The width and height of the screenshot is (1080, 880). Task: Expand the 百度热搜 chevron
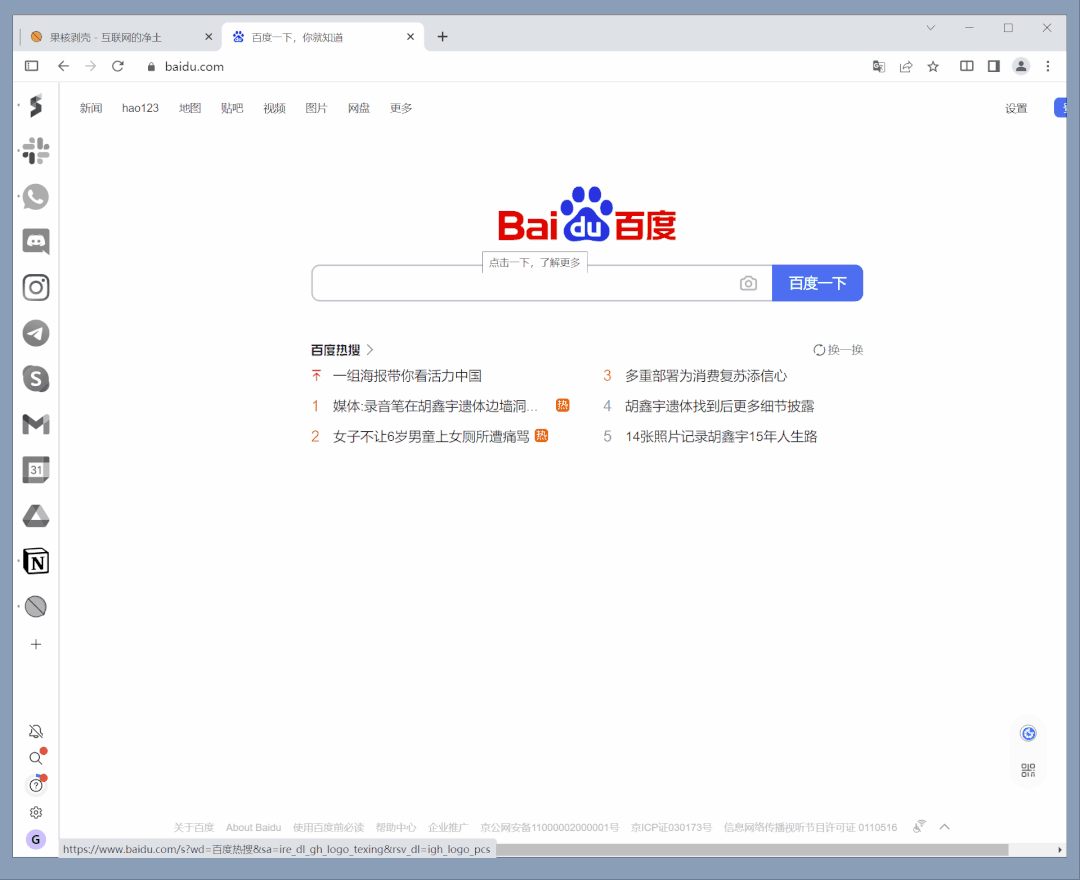pyautogui.click(x=370, y=350)
